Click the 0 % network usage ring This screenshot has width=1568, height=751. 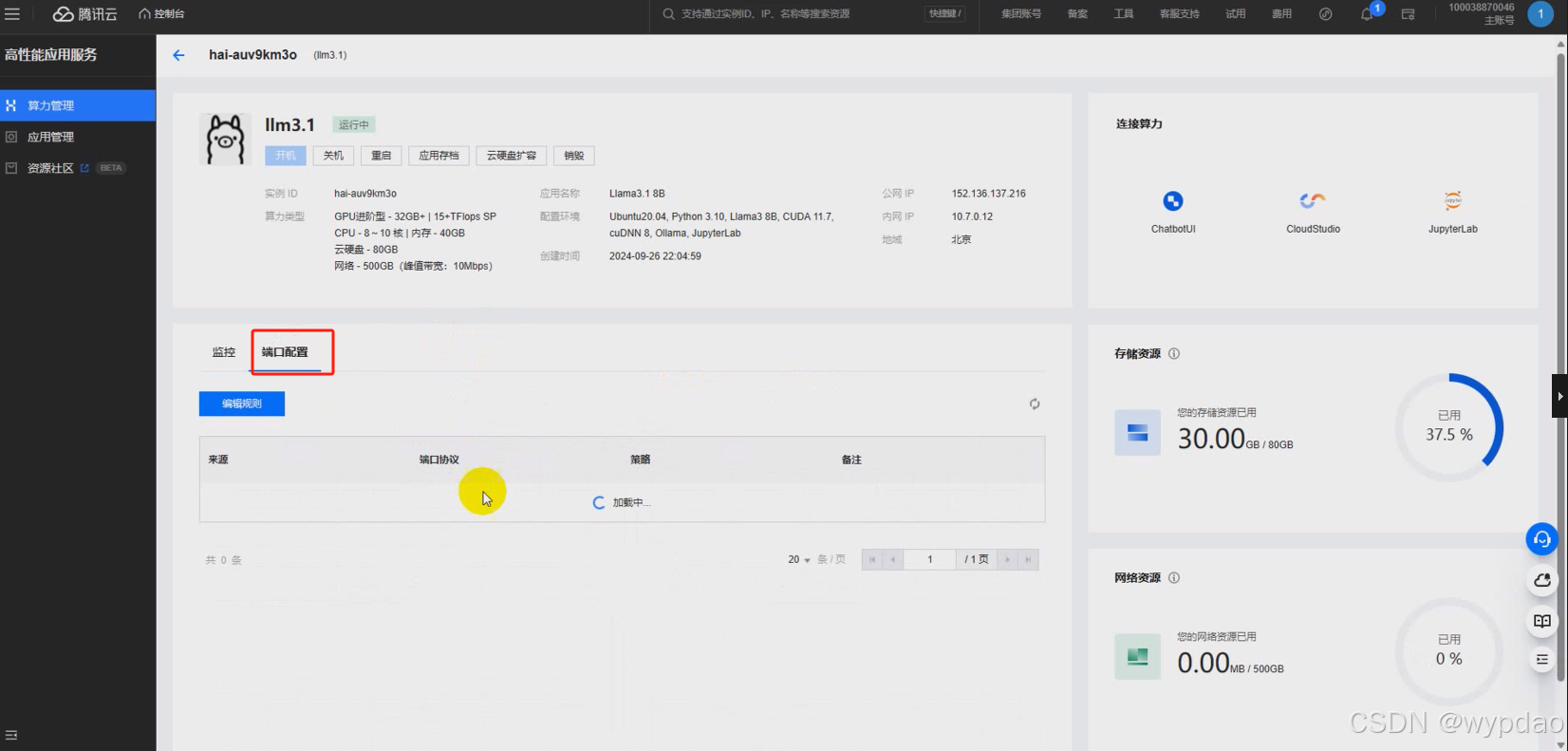click(1449, 651)
